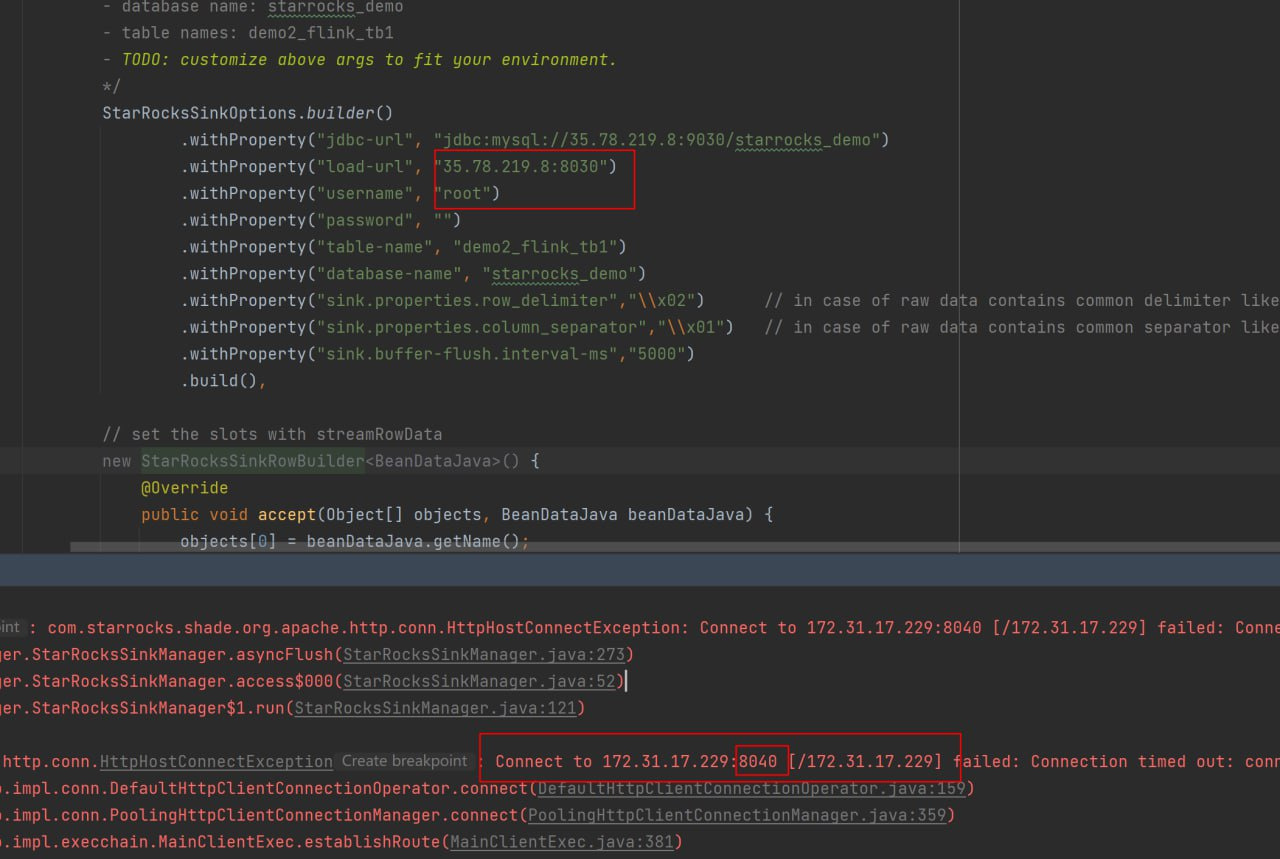Click the Create breakpoint button
This screenshot has width=1280, height=859.
tap(404, 761)
